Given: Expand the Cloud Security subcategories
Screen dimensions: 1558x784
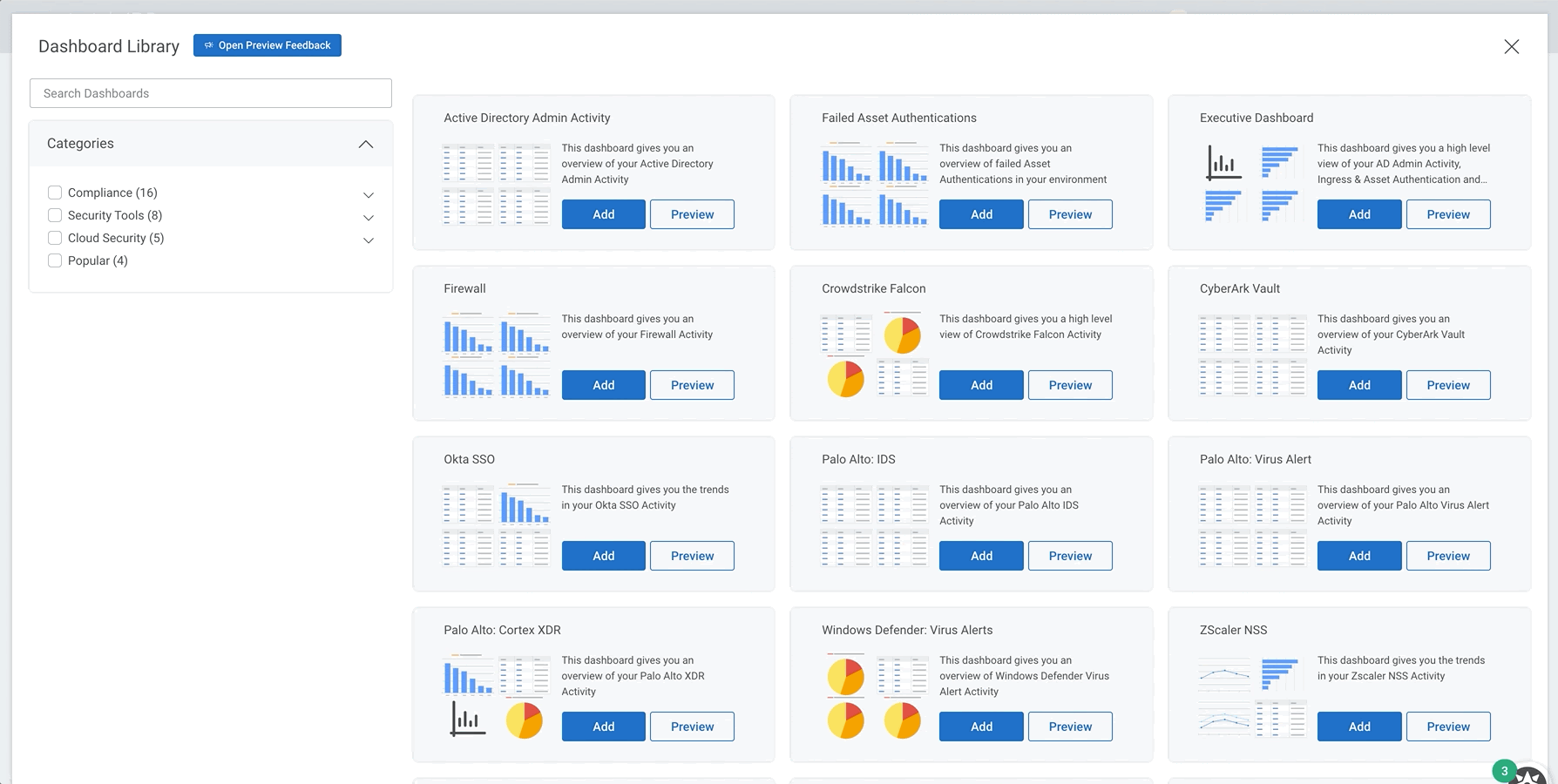Looking at the screenshot, I should [x=369, y=240].
